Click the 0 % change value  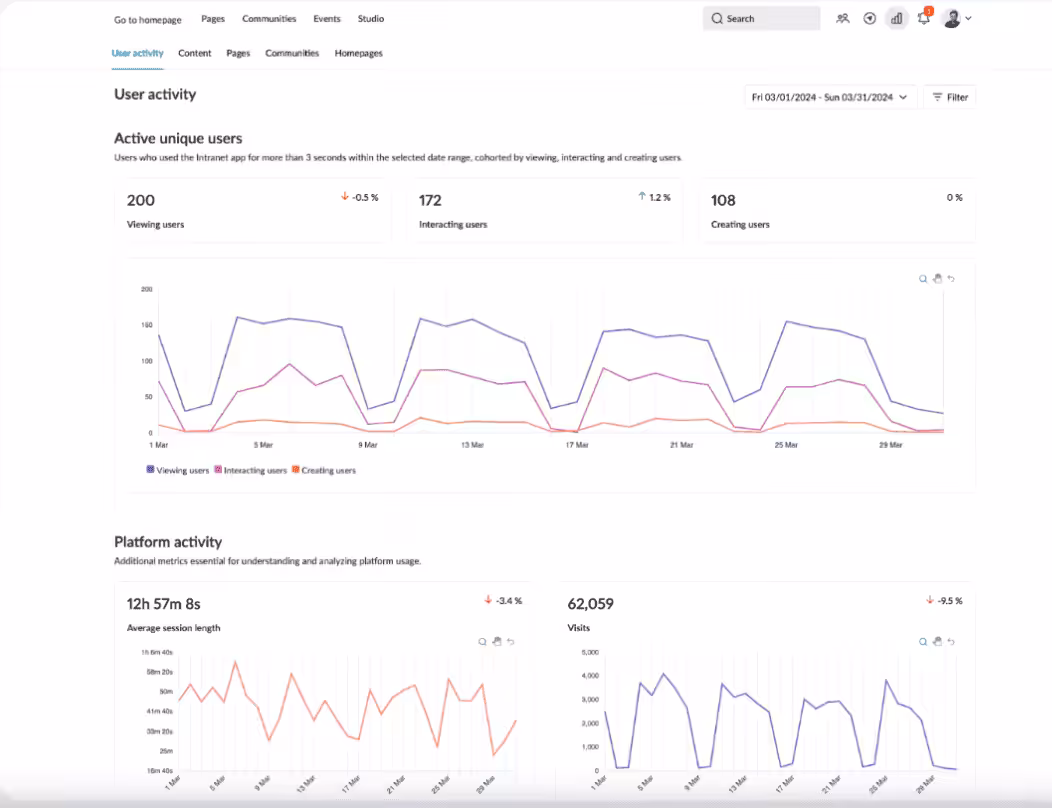pyautogui.click(x=955, y=197)
